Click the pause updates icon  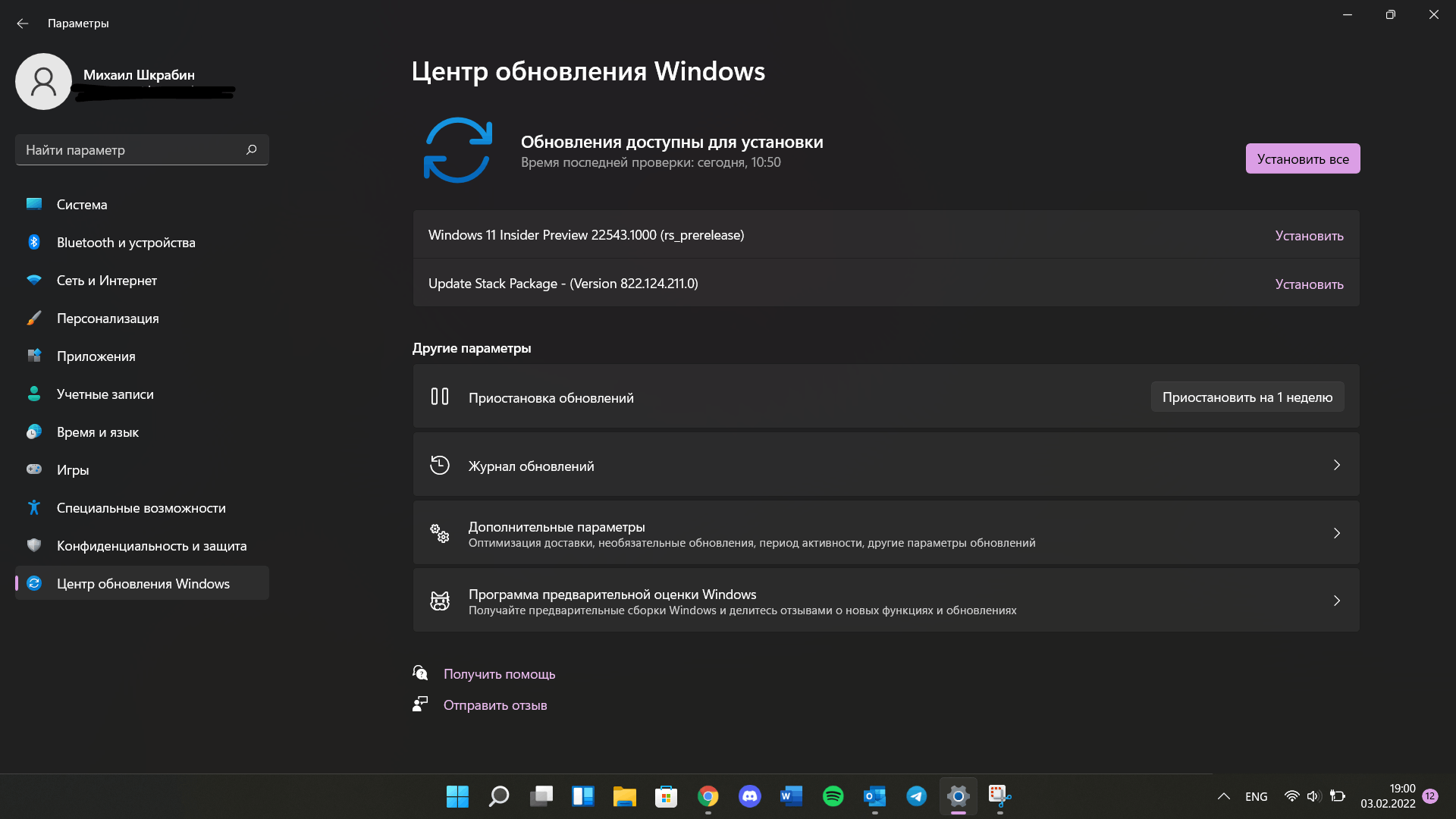tap(440, 397)
